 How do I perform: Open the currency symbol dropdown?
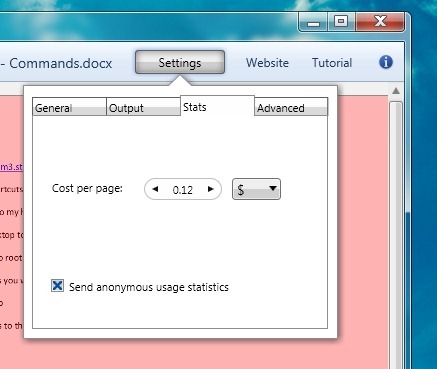(x=256, y=189)
